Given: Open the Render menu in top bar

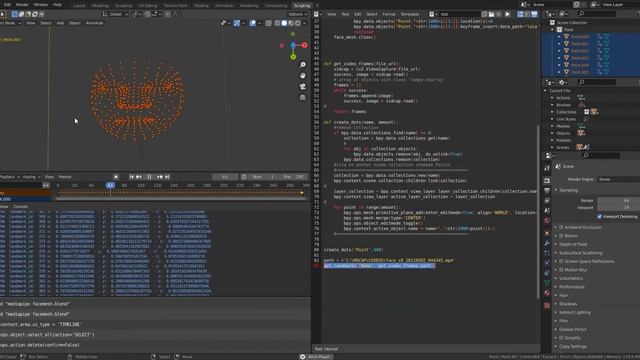Looking at the screenshot, I should coord(22,5).
